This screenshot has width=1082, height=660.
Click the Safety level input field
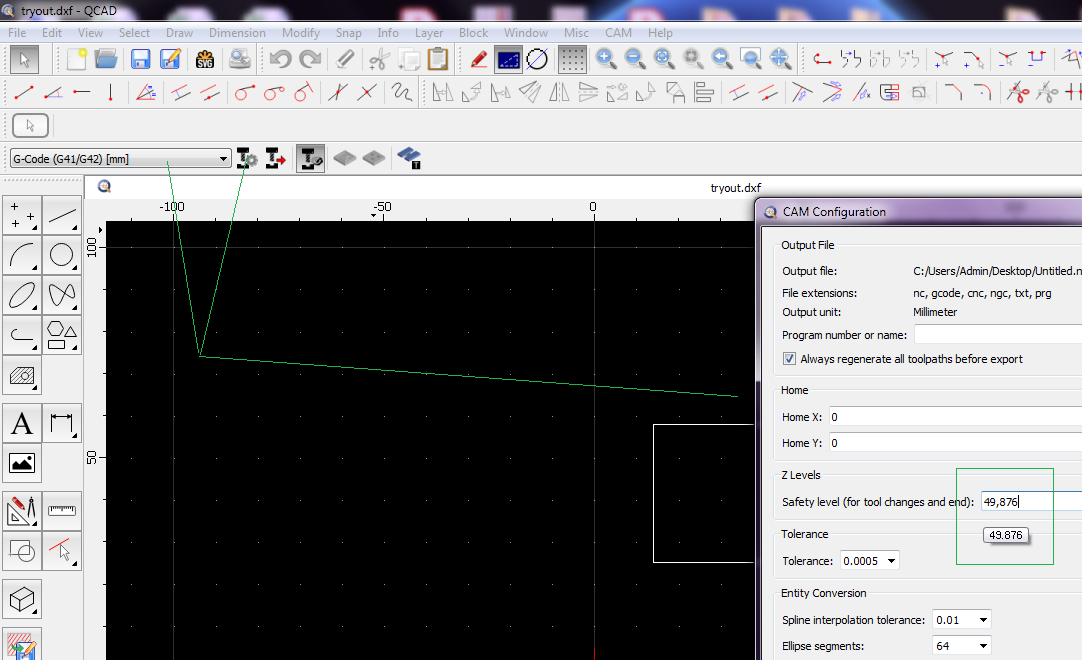[x=1028, y=502]
